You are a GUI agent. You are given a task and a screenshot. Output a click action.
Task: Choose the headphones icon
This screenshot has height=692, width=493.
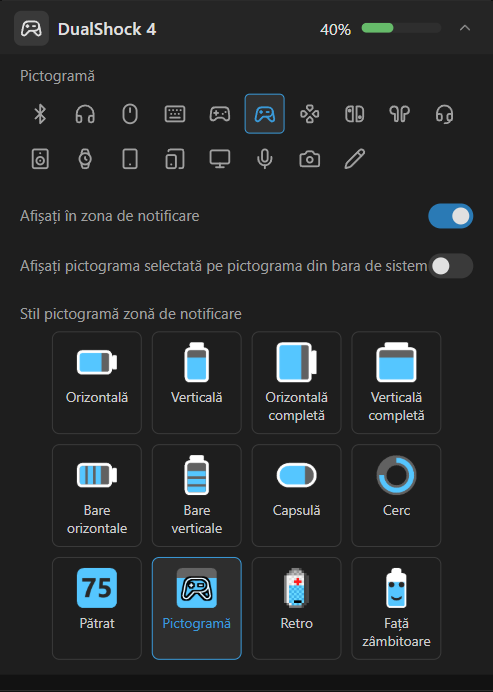85,114
